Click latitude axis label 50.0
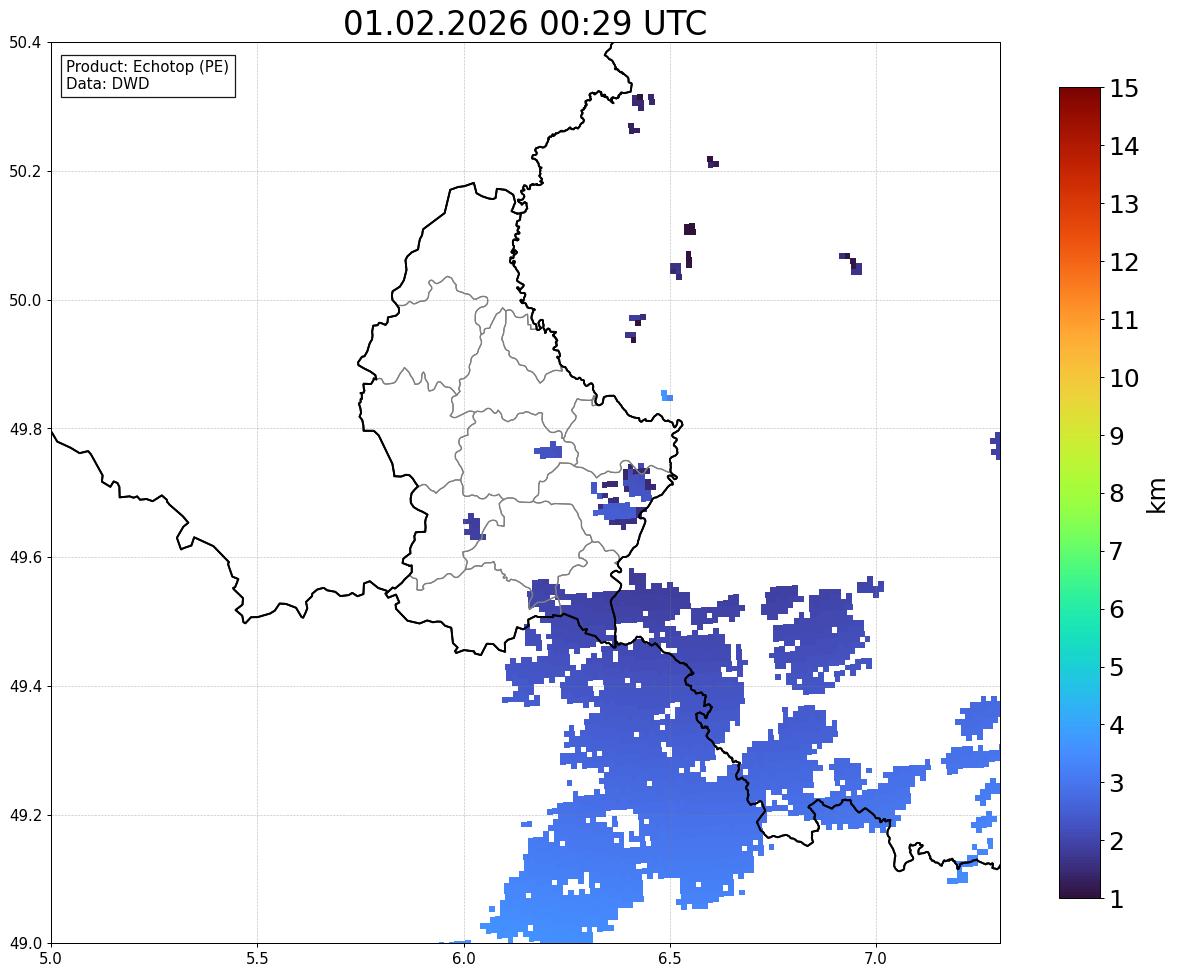The width and height of the screenshot is (1178, 976). point(24,301)
